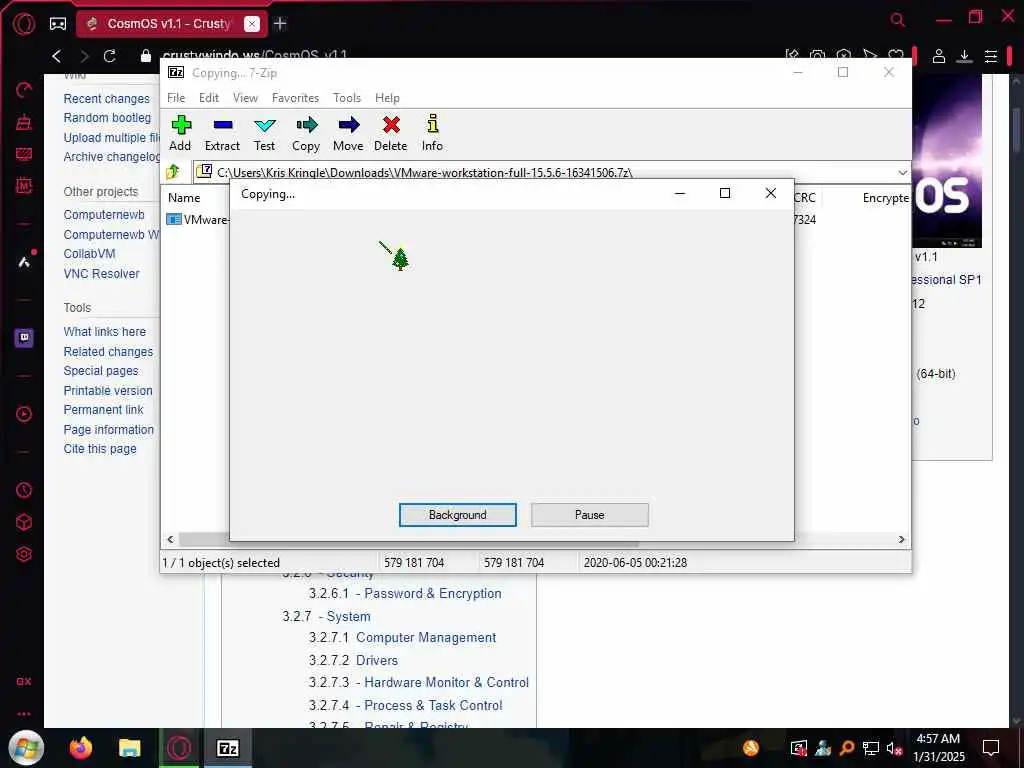Run the Test archive tool
Image resolution: width=1024 pixels, height=768 pixels.
264,133
